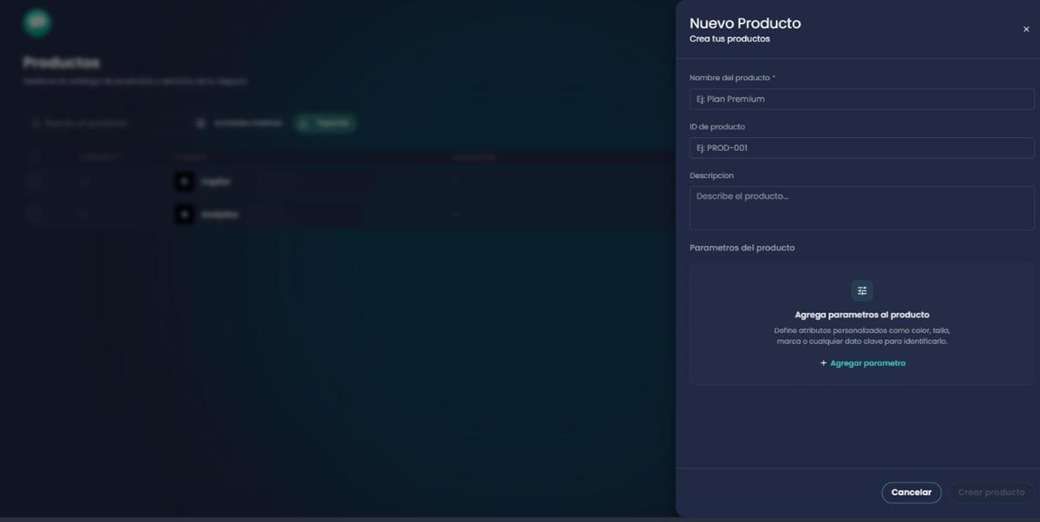Click 'Agrega parametros al producto' text
This screenshot has width=1040, height=522.
(862, 315)
